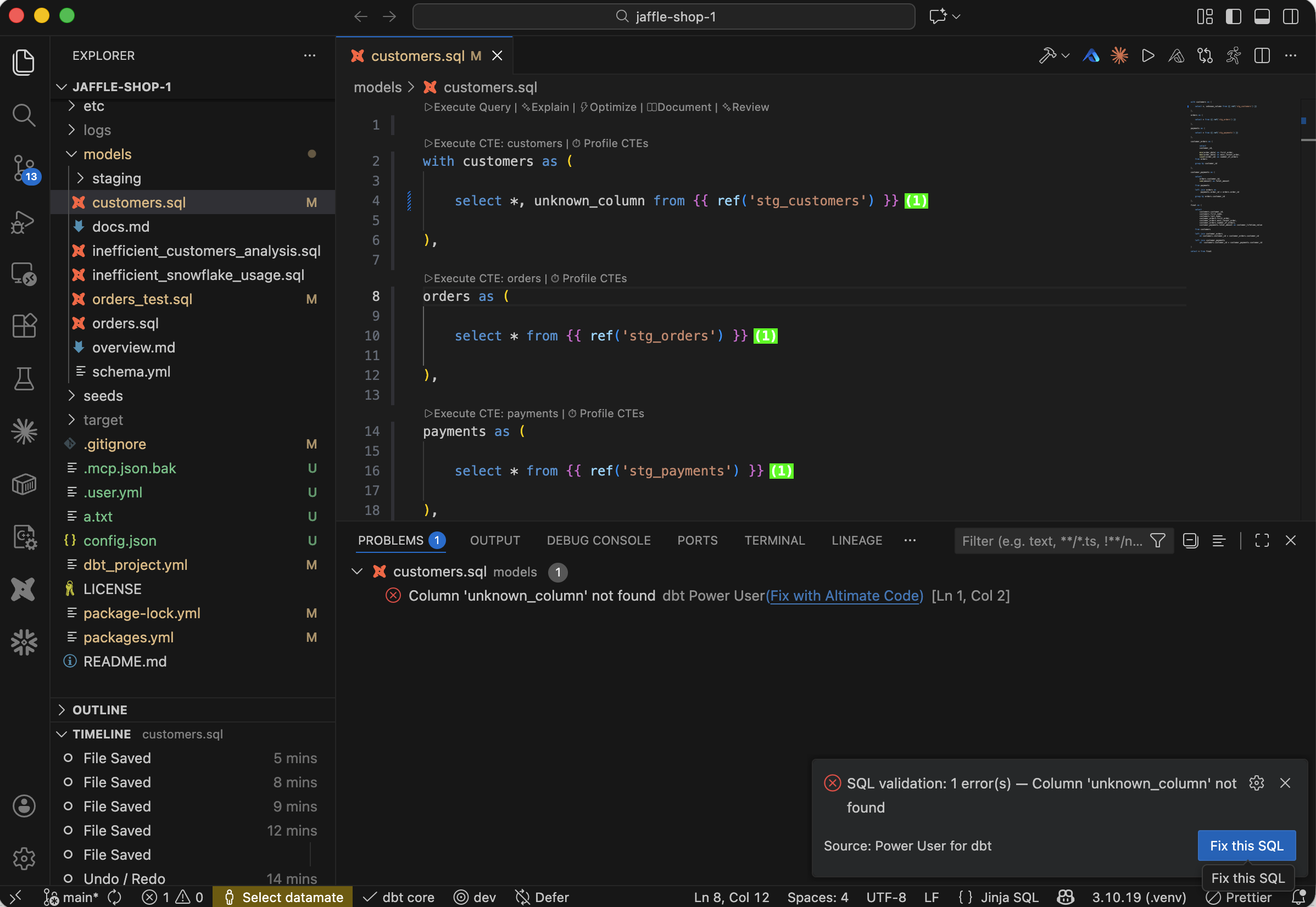Click the orange starburst toolbar icon

pyautogui.click(x=1119, y=55)
